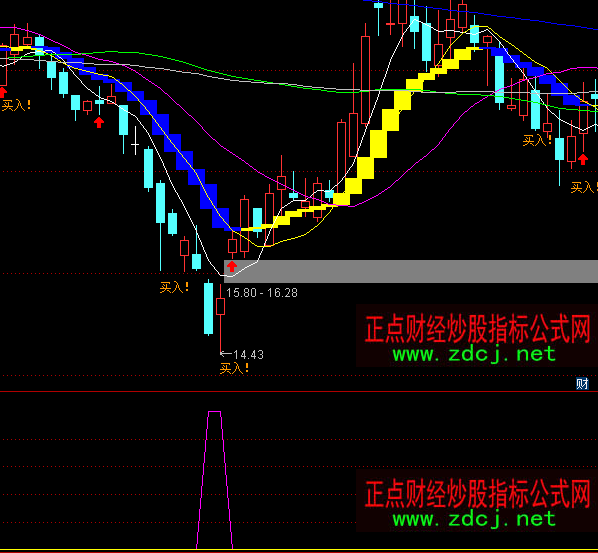The width and height of the screenshot is (598, 553).
Task: Click the lower 正点财经炒股指标公式网 title
Action: coord(477,493)
